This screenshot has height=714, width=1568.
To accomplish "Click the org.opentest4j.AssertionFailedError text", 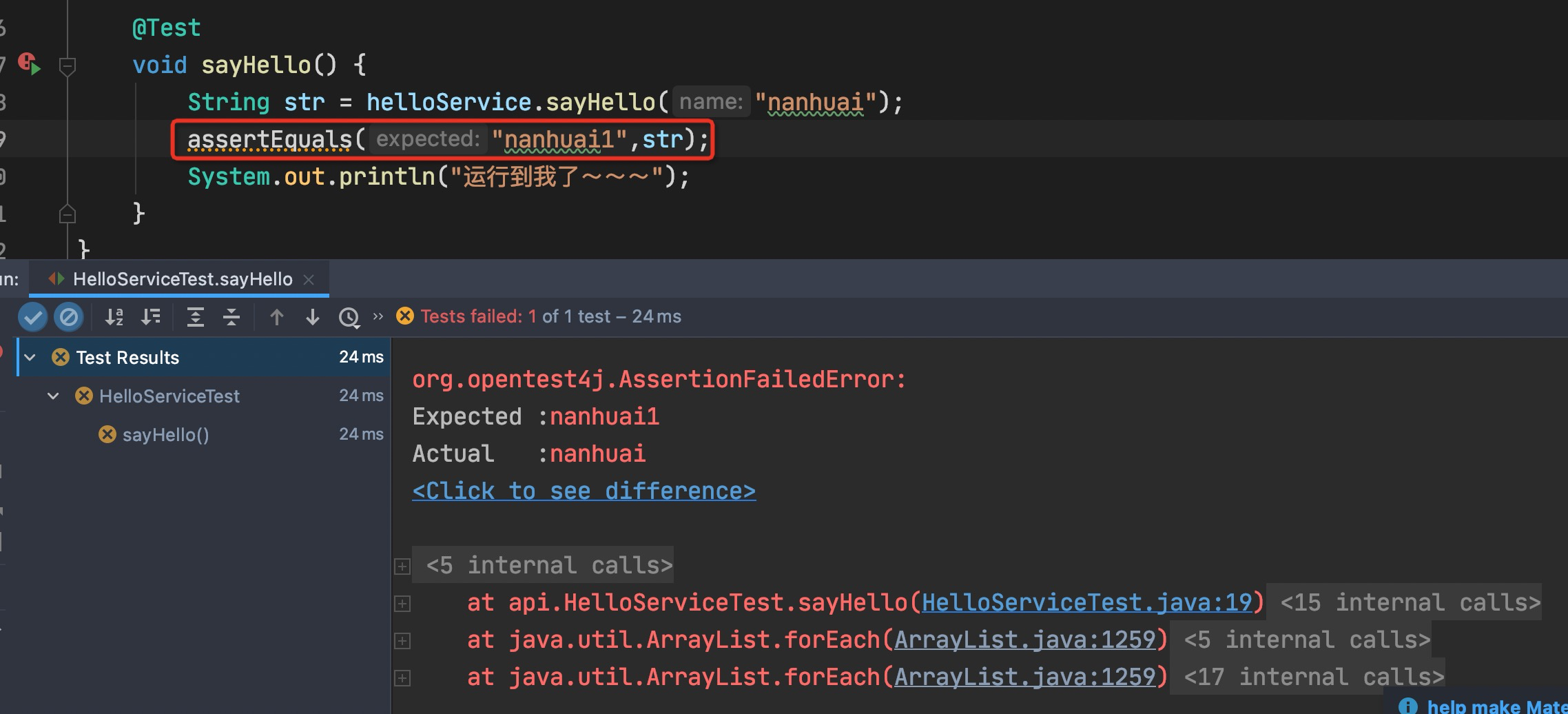I will [659, 379].
